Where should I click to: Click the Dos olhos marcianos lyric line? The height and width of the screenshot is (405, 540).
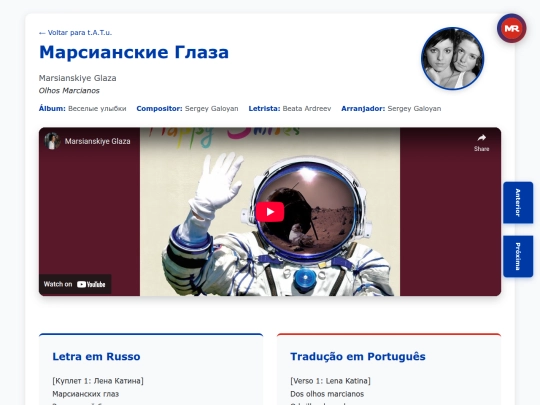tap(327, 394)
